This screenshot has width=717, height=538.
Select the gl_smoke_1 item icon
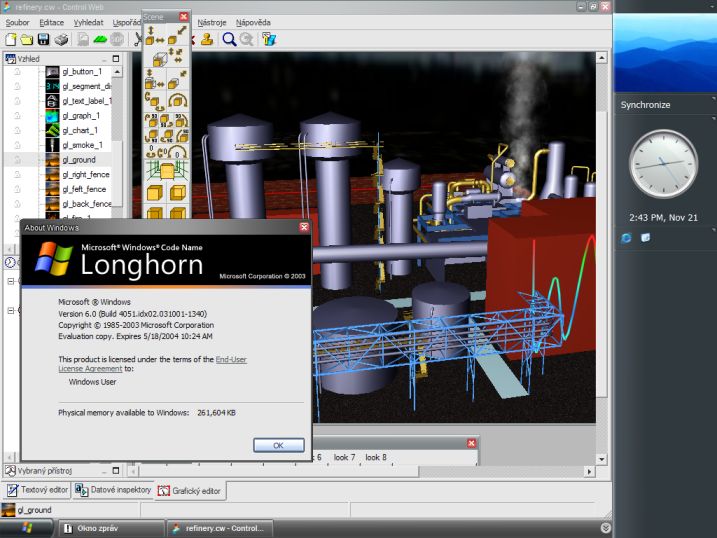tap(53, 145)
